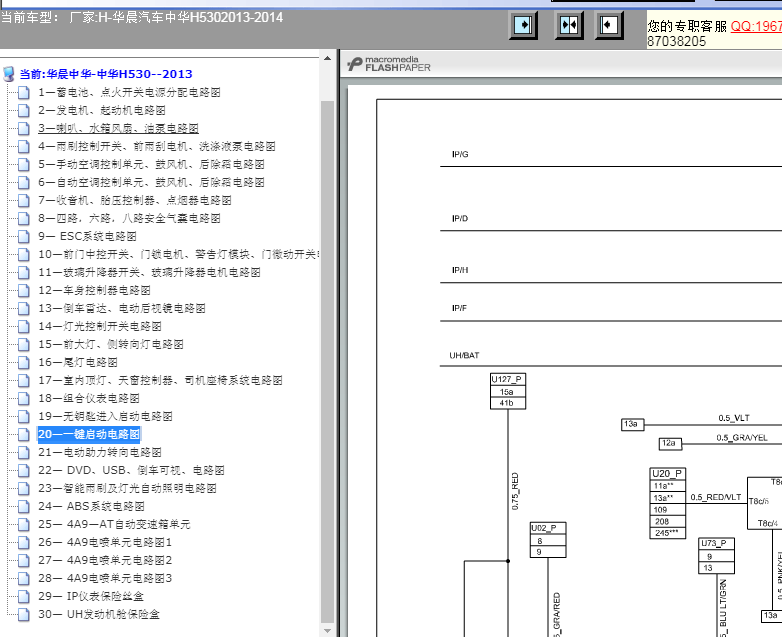Viewport: 782px width, 637px height.
Task: Click the IP/G bus label in diagram
Action: pos(460,154)
